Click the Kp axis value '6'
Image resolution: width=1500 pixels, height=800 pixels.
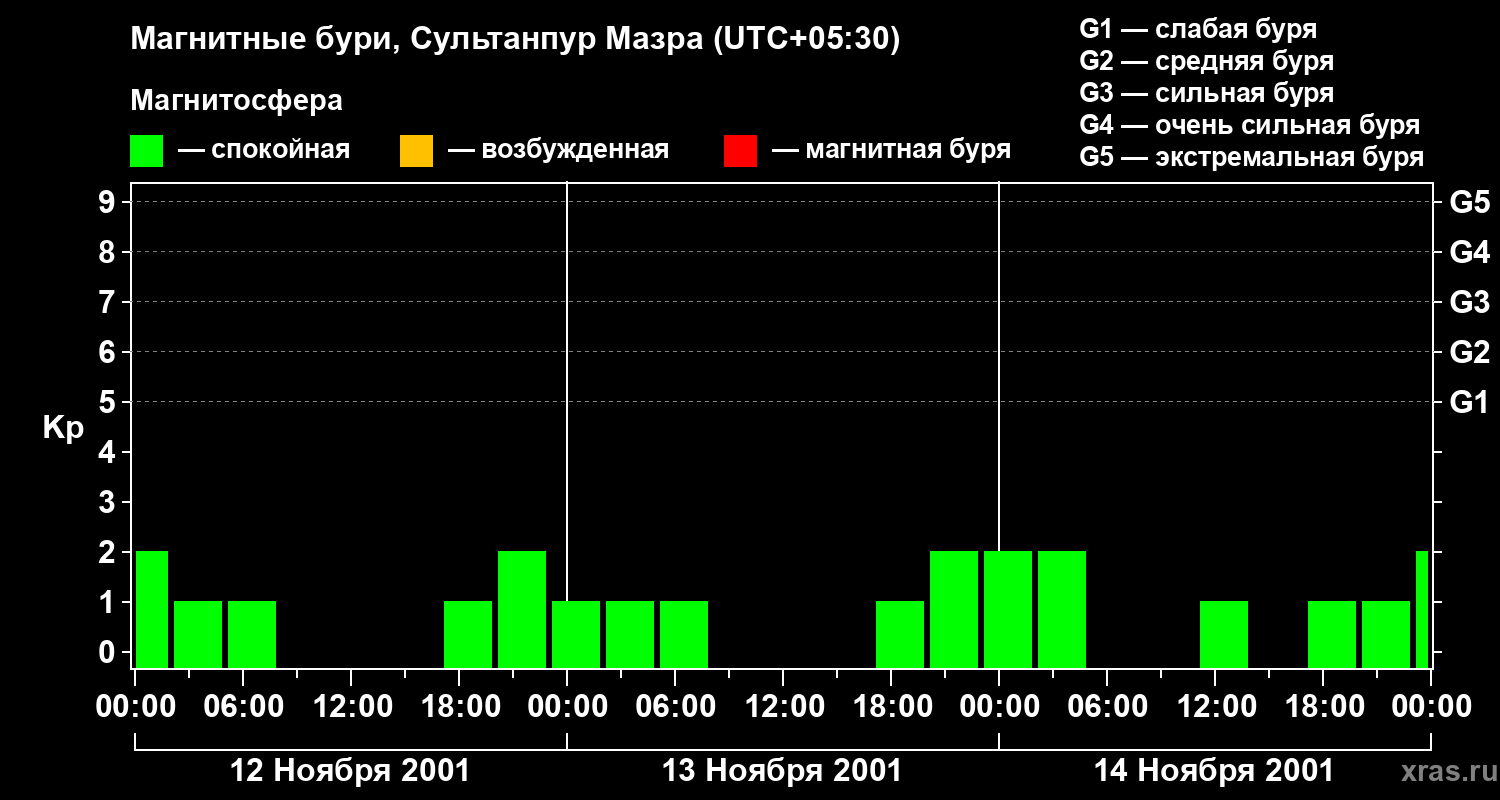click(109, 352)
